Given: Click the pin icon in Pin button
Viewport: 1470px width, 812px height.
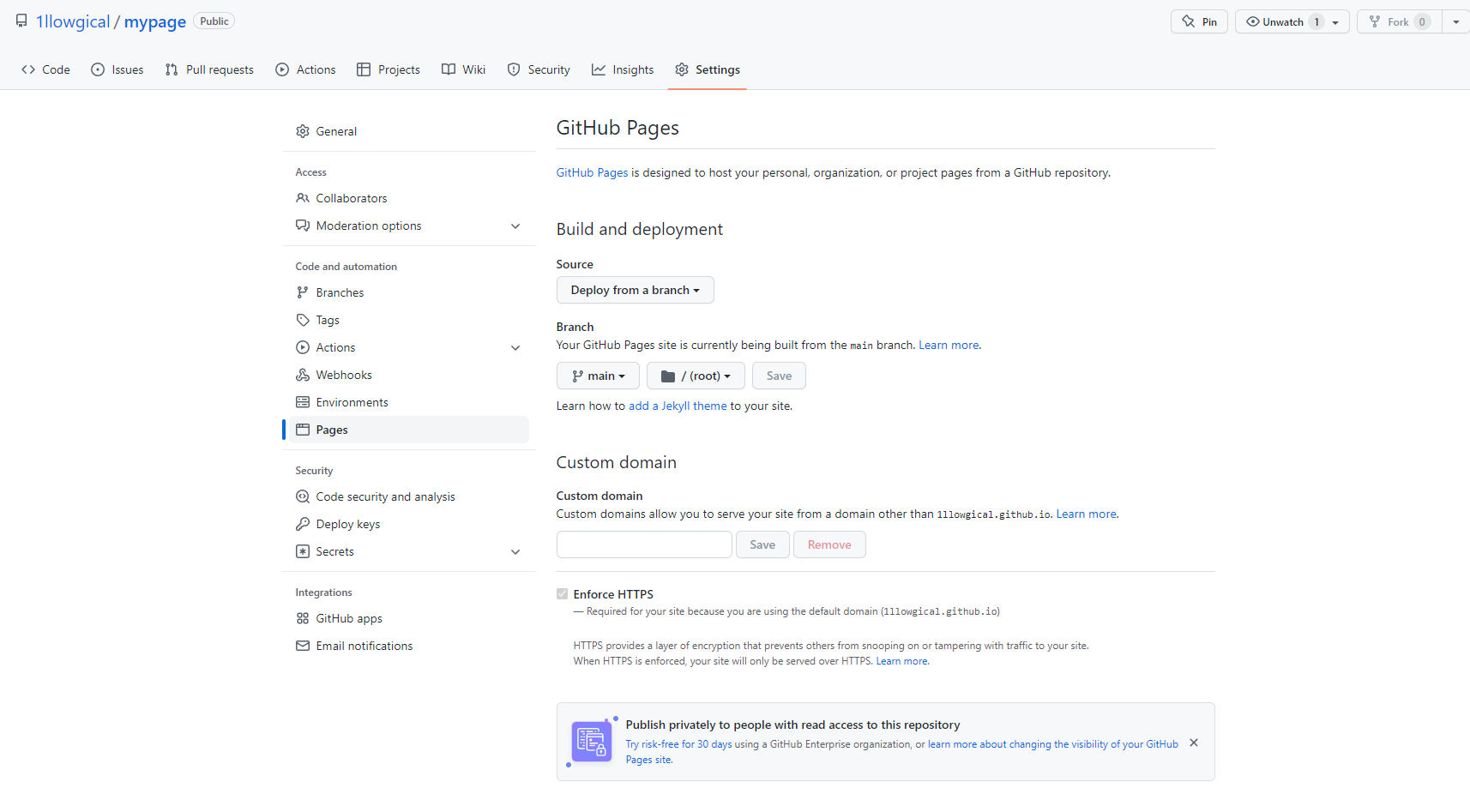Looking at the screenshot, I should 1188,21.
